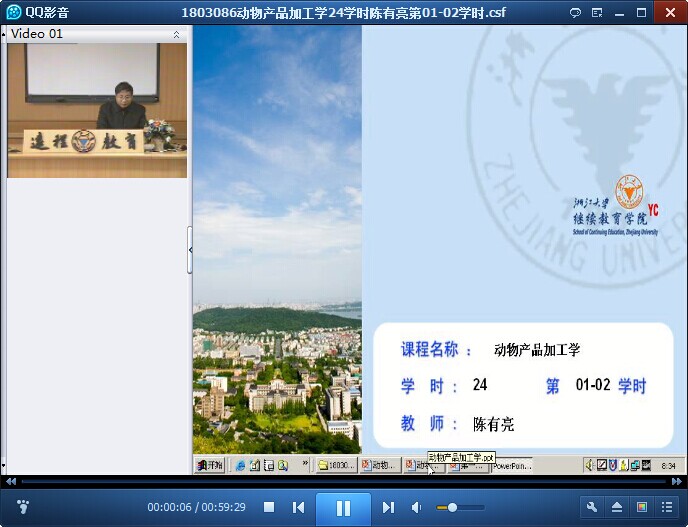Image resolution: width=688 pixels, height=527 pixels.
Task: Click Internet Explorer icon in recorded taskbar
Action: point(240,466)
